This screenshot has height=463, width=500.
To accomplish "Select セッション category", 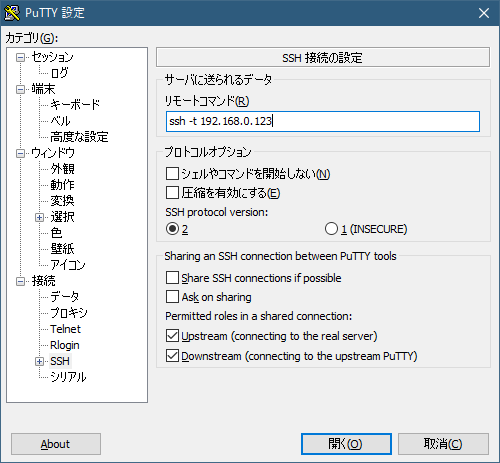I will (x=52, y=57).
